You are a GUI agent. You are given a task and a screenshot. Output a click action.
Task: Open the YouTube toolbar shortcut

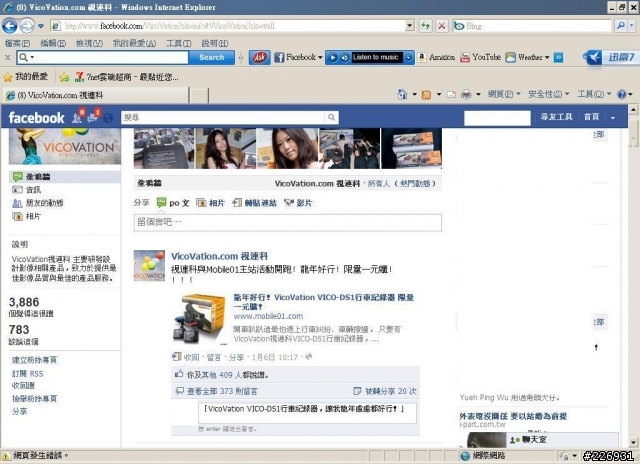pyautogui.click(x=480, y=58)
